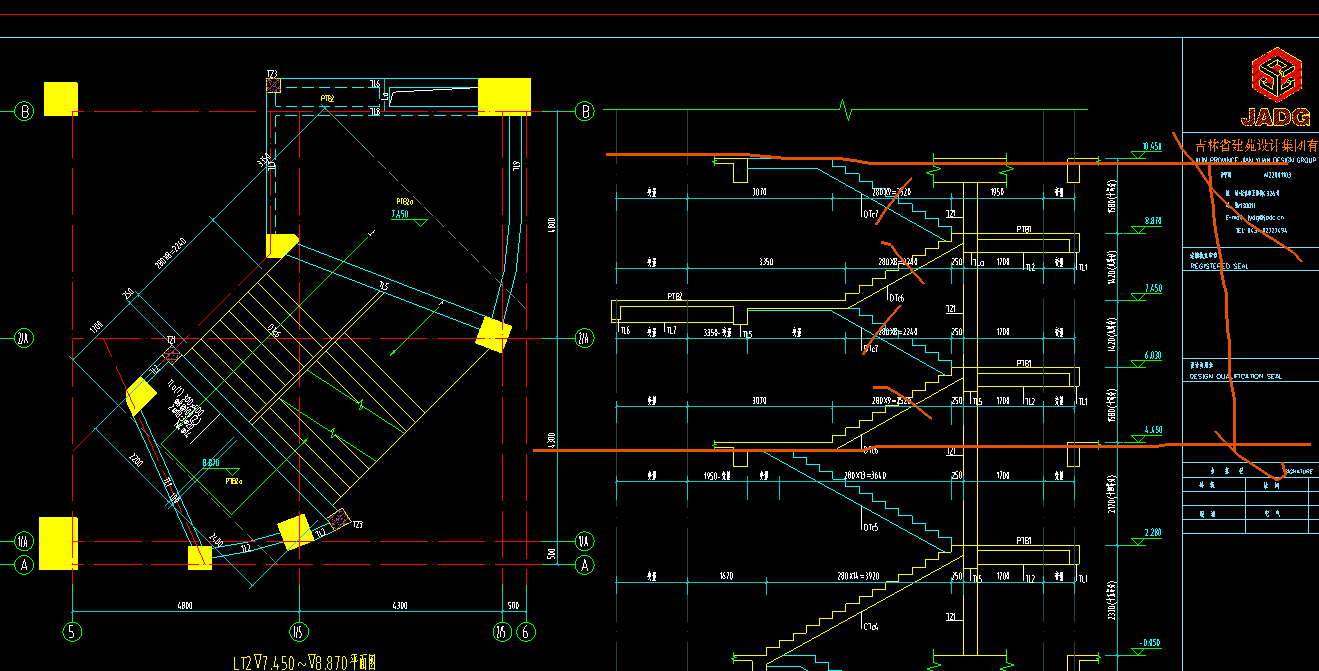Click the large yellow column near grid B and 6
This screenshot has width=1319, height=671.
click(x=504, y=96)
